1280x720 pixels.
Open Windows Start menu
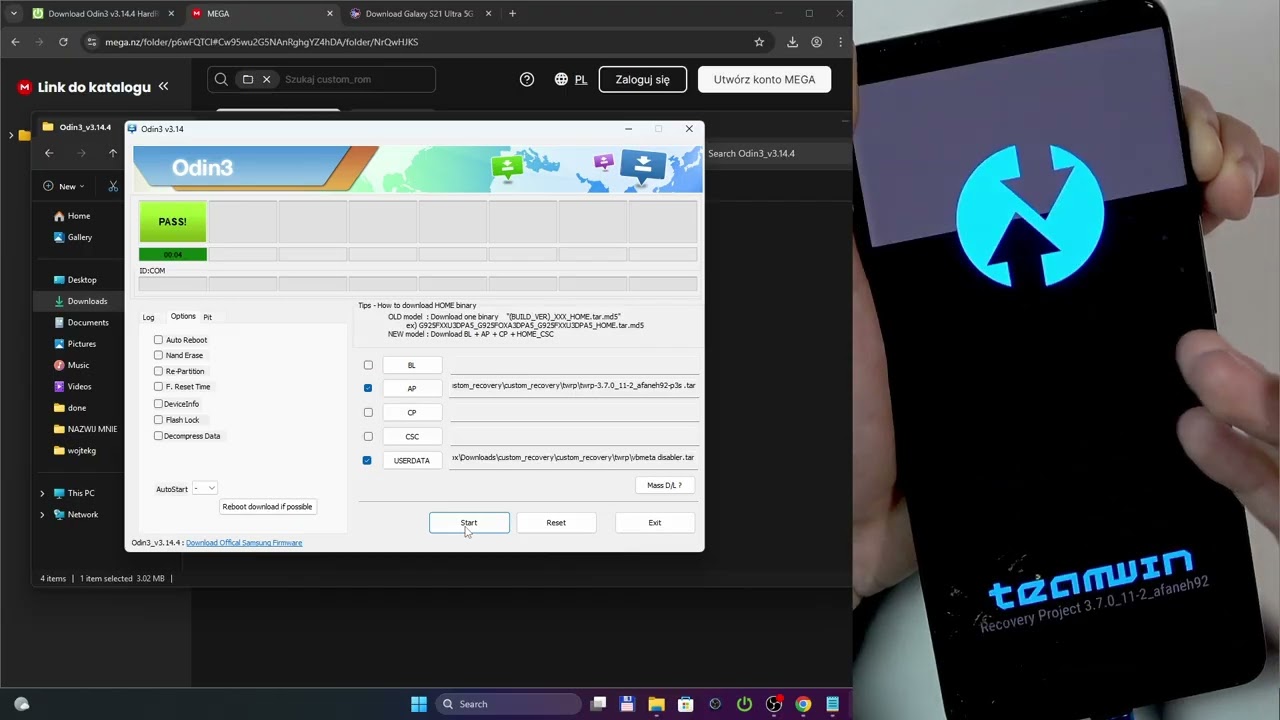click(419, 704)
